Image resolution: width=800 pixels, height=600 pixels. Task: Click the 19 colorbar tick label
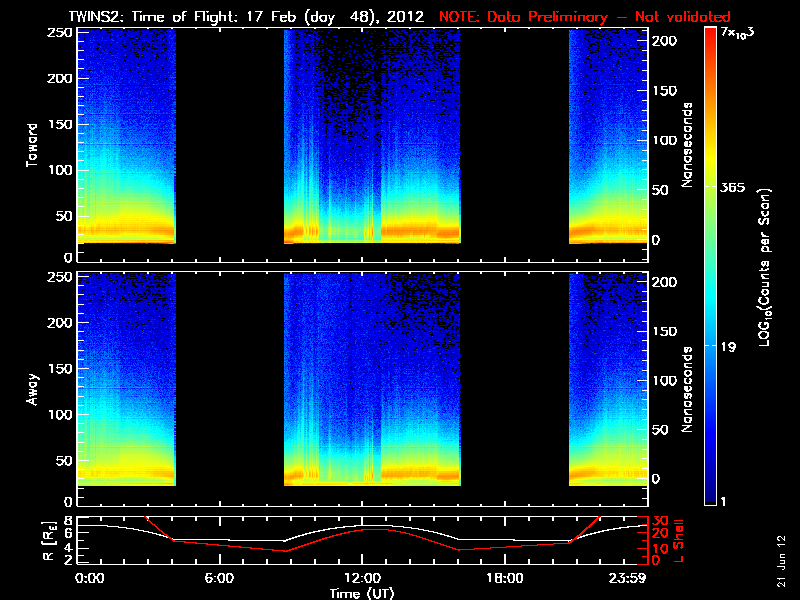click(728, 347)
